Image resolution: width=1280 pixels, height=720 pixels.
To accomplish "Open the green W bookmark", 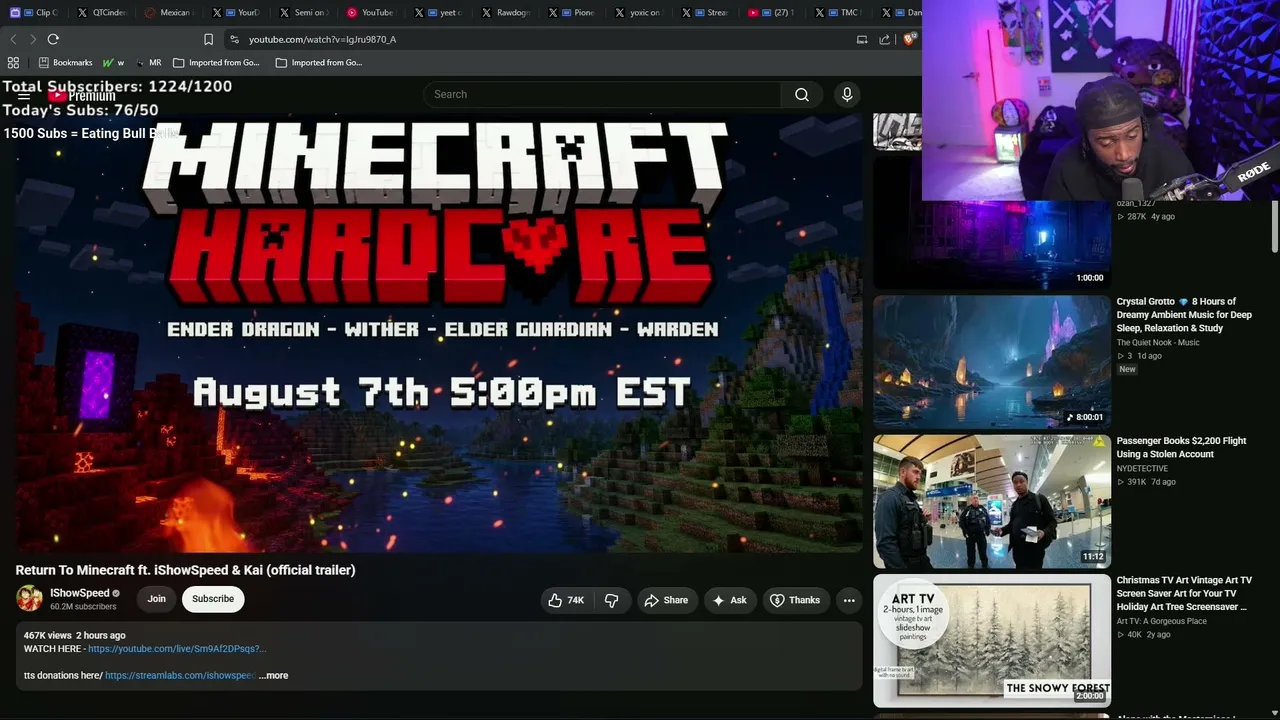I will tap(113, 62).
